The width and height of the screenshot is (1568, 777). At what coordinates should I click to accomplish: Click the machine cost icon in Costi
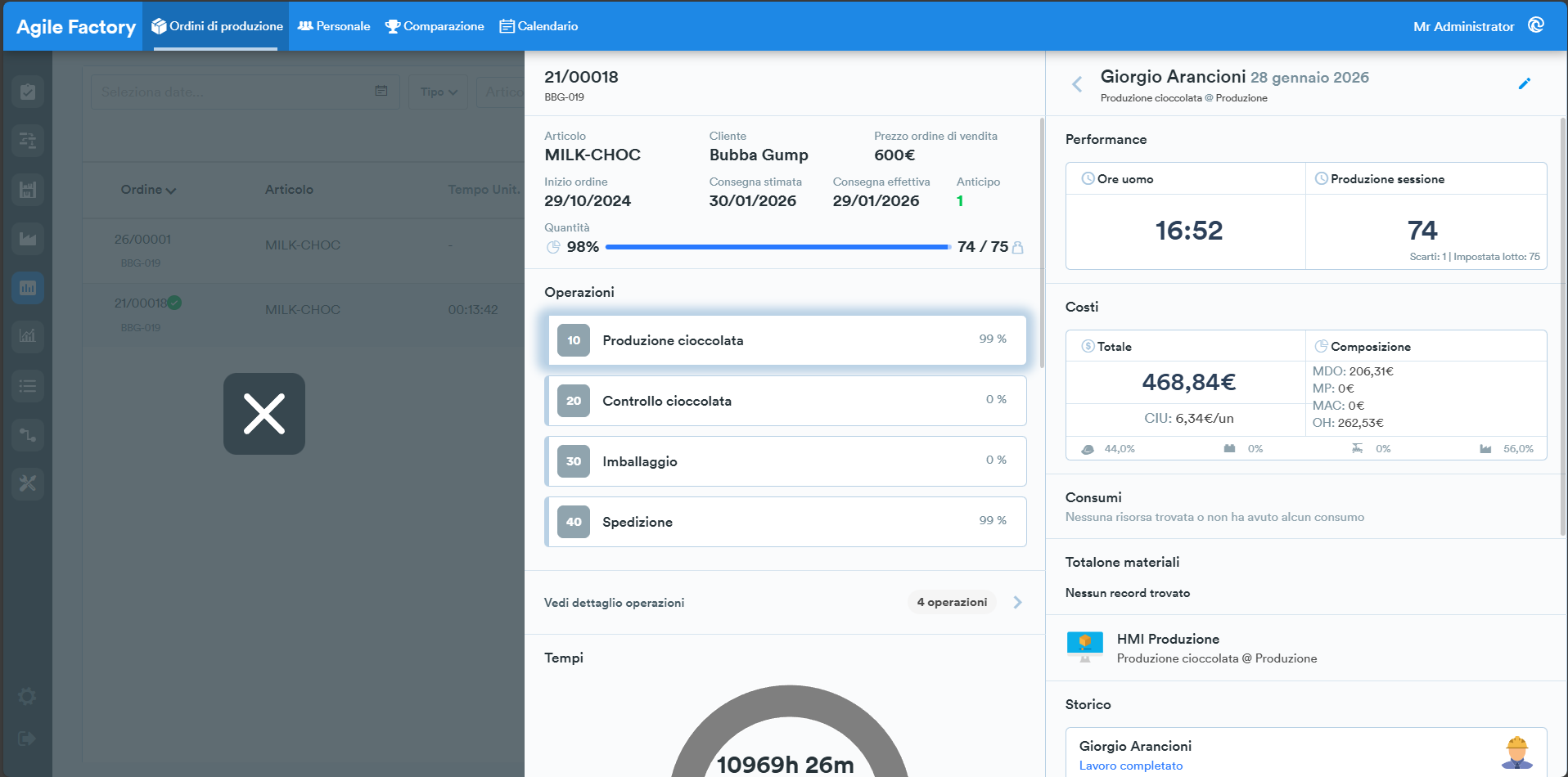pos(1357,448)
